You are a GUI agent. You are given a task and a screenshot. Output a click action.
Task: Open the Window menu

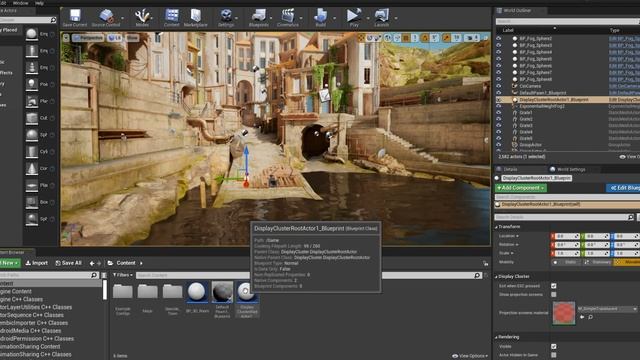[20, 3]
